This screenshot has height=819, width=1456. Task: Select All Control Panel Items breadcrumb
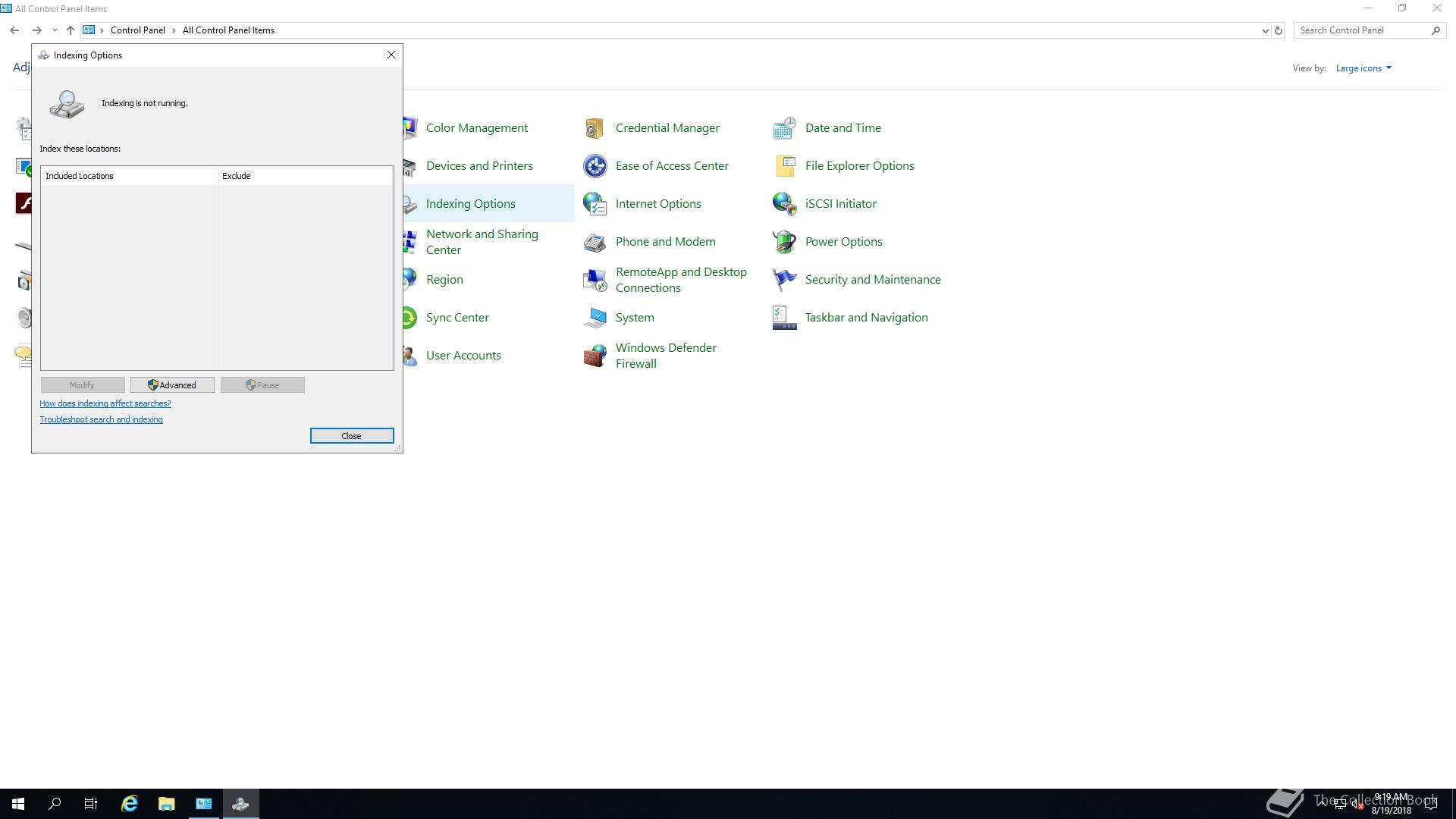tap(228, 30)
